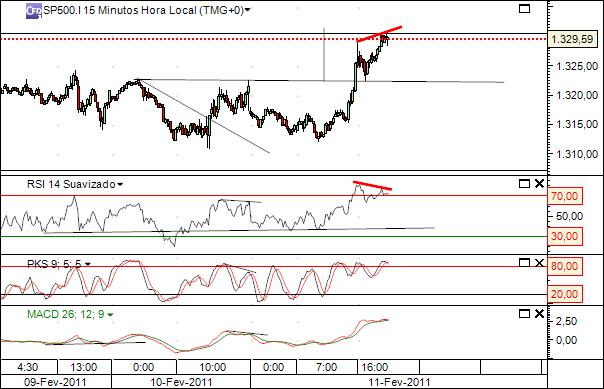Viewport: 604px width, 389px height.
Task: Click the 7:00 time axis label
Action: pyautogui.click(x=326, y=367)
